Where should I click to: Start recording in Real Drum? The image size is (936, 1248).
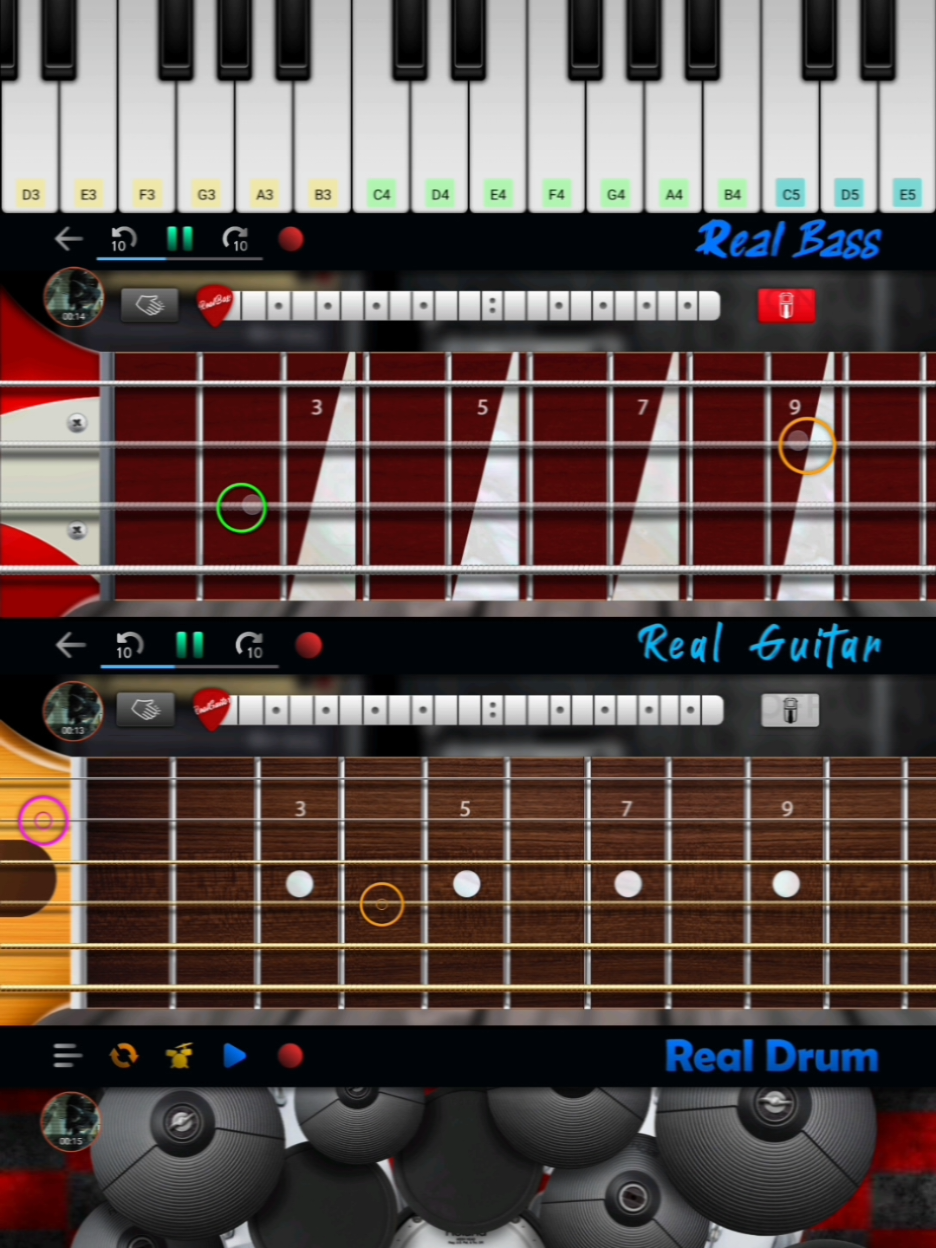coord(290,1055)
